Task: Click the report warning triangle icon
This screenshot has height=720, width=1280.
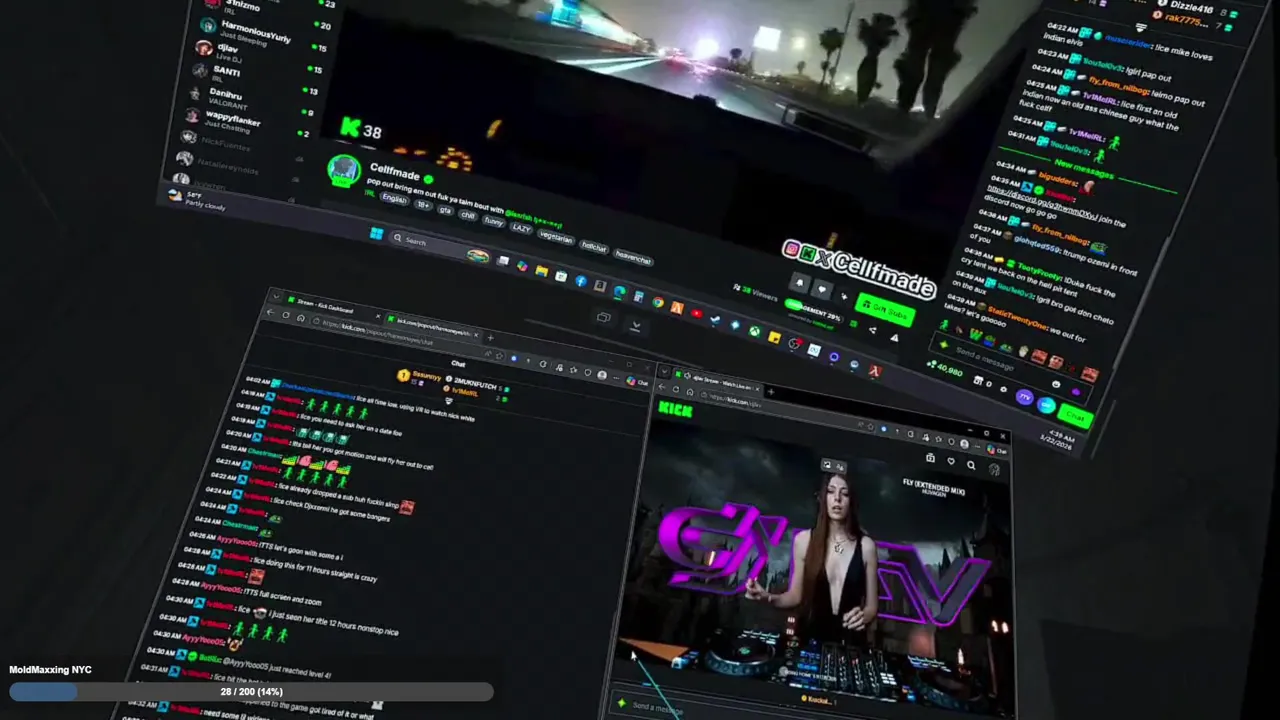Action: click(x=895, y=337)
